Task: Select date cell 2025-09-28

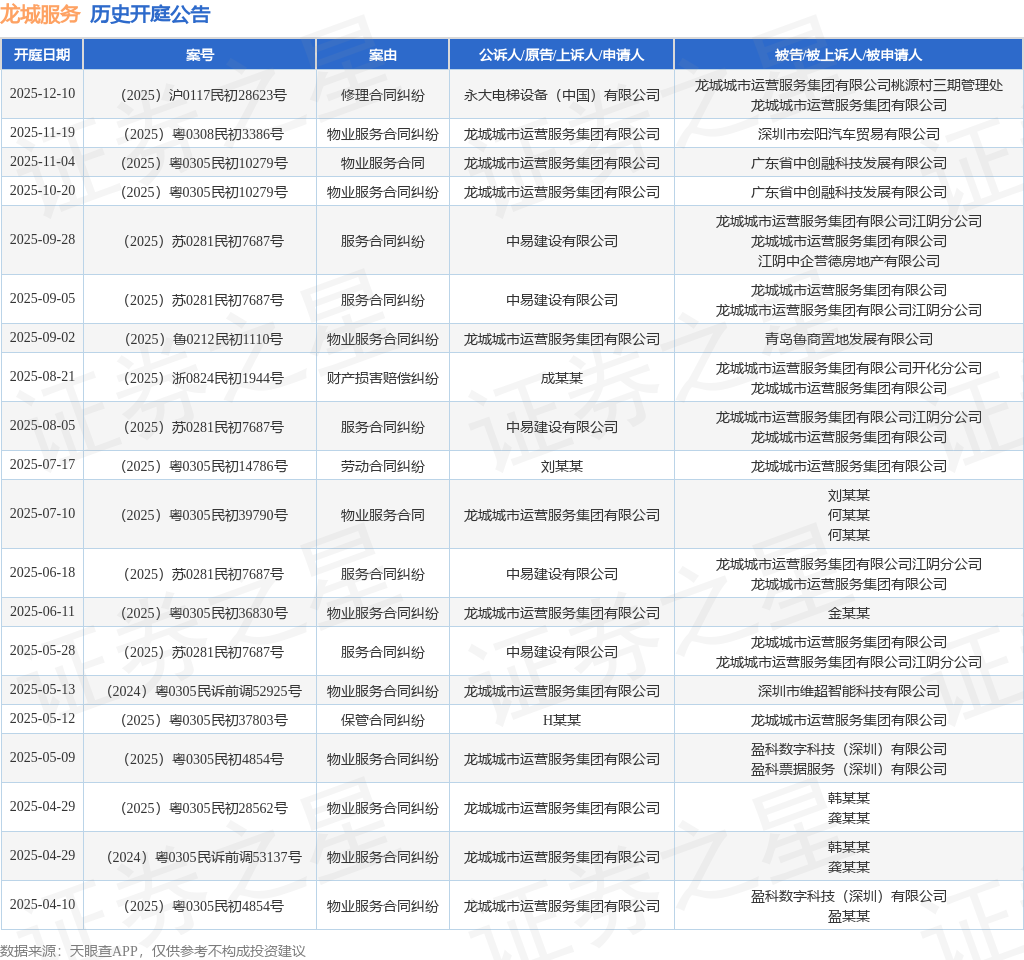Action: [x=42, y=240]
